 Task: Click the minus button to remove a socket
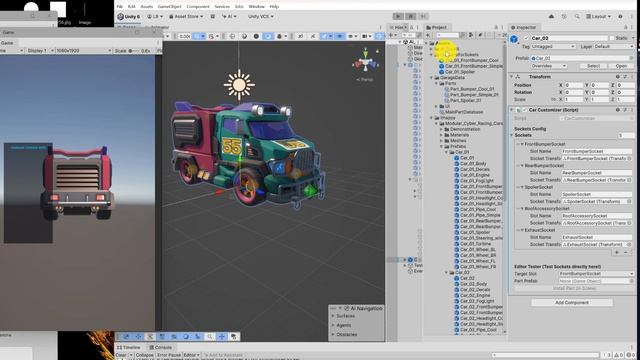tap(626, 252)
